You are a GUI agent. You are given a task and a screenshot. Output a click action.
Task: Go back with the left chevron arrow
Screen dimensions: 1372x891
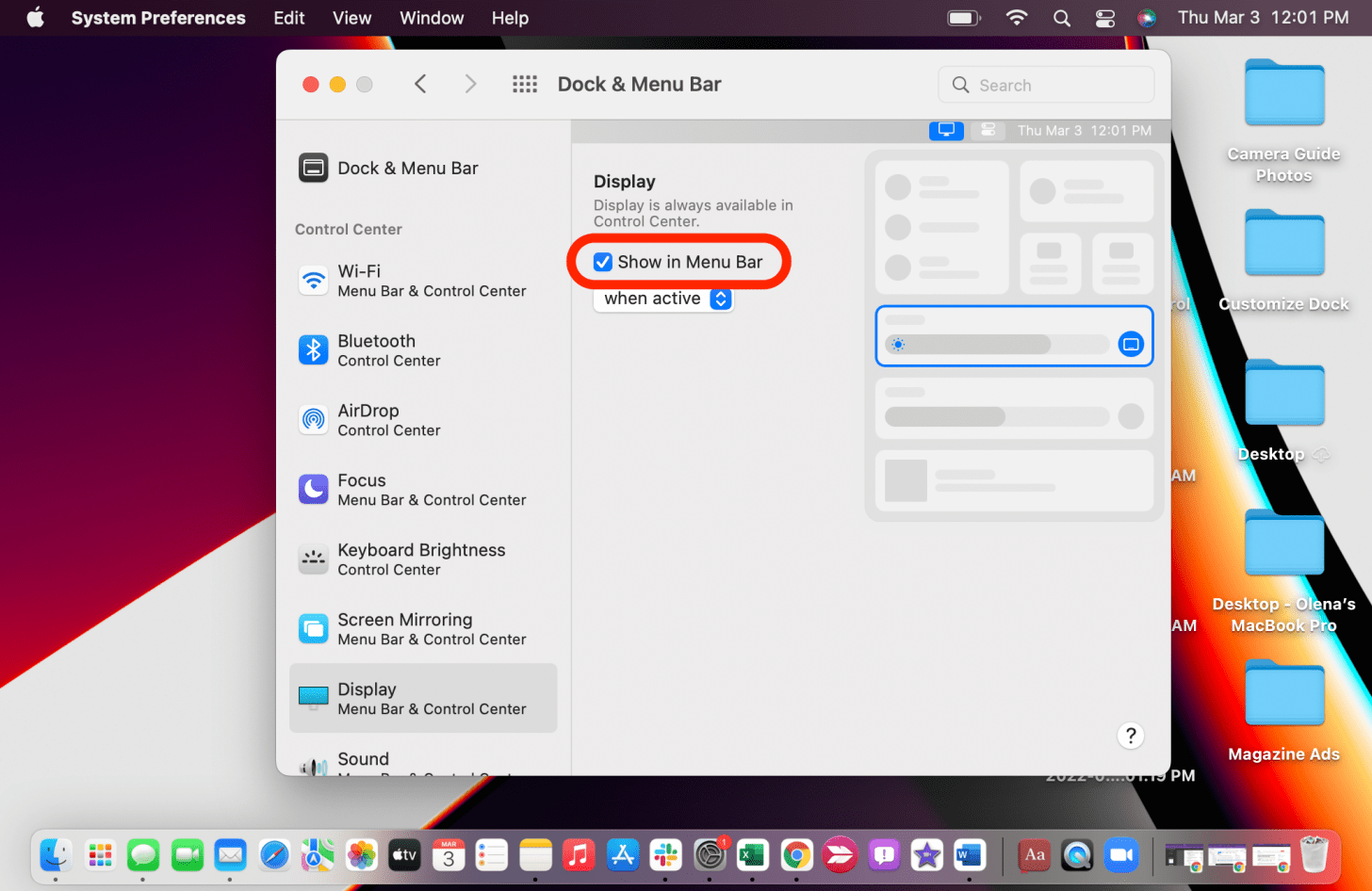[x=420, y=85]
